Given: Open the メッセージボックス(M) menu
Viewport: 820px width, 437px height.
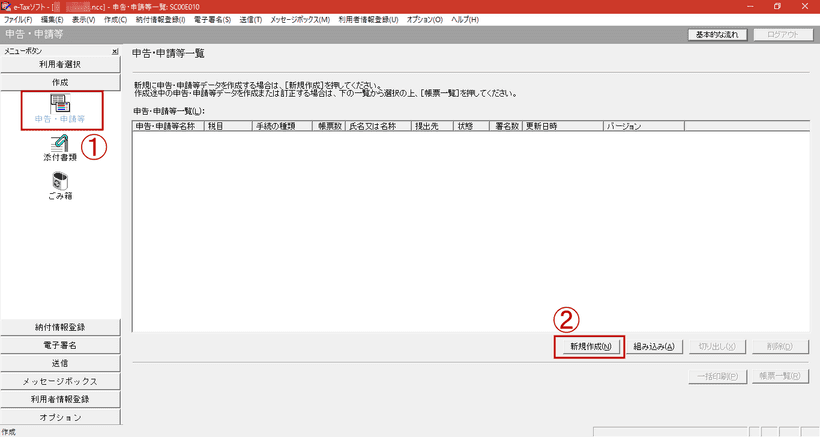Looking at the screenshot, I should [x=300, y=20].
